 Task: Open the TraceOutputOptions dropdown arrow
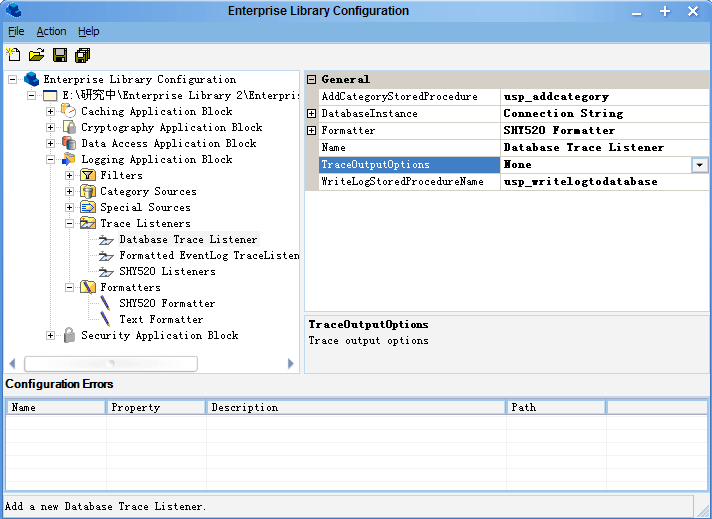(699, 165)
